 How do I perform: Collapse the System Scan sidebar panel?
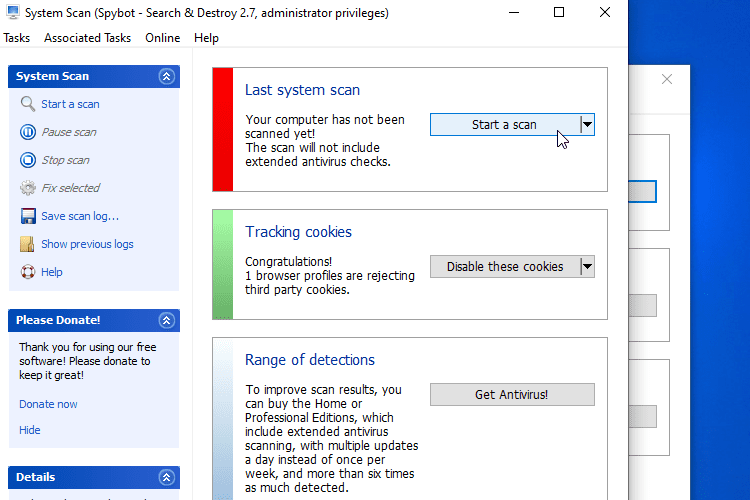pos(166,77)
